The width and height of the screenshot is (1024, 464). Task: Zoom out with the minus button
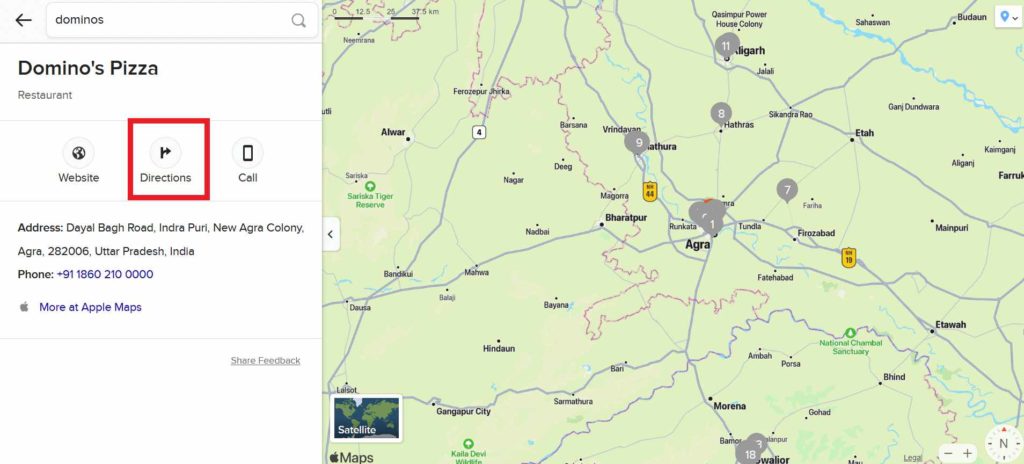[x=949, y=453]
